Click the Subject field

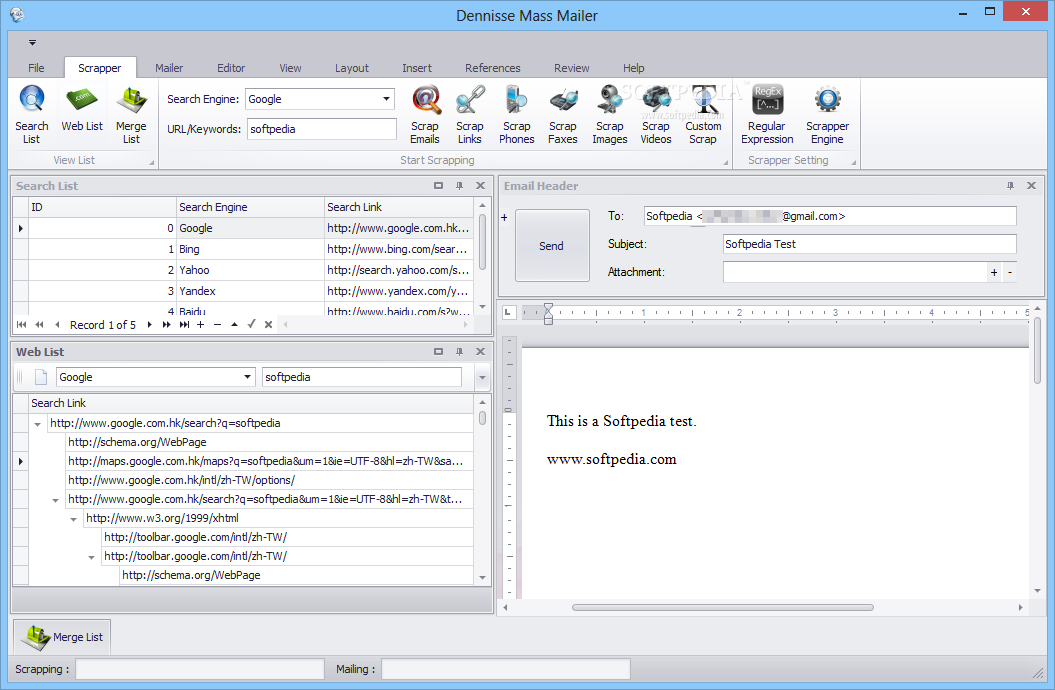coord(869,244)
